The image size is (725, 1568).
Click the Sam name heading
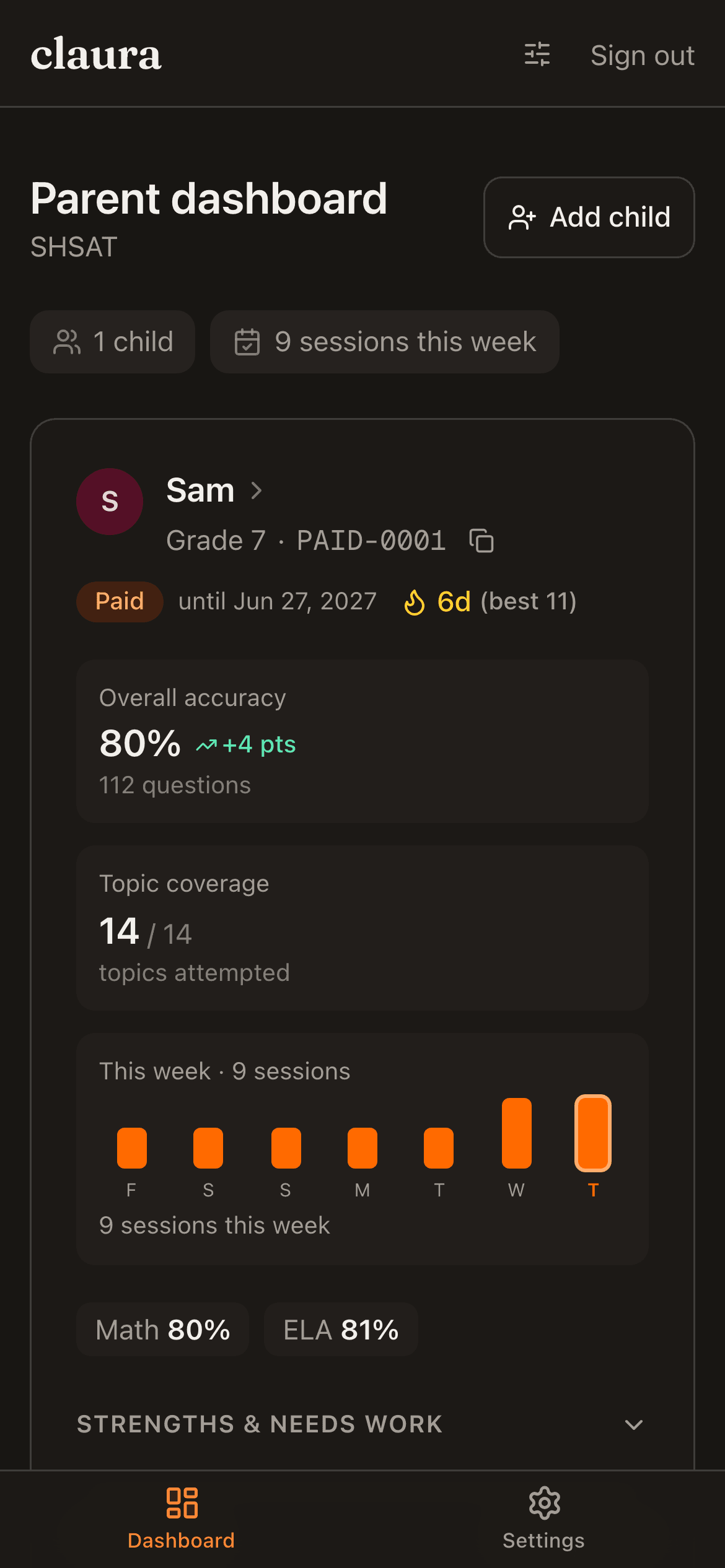coord(200,490)
